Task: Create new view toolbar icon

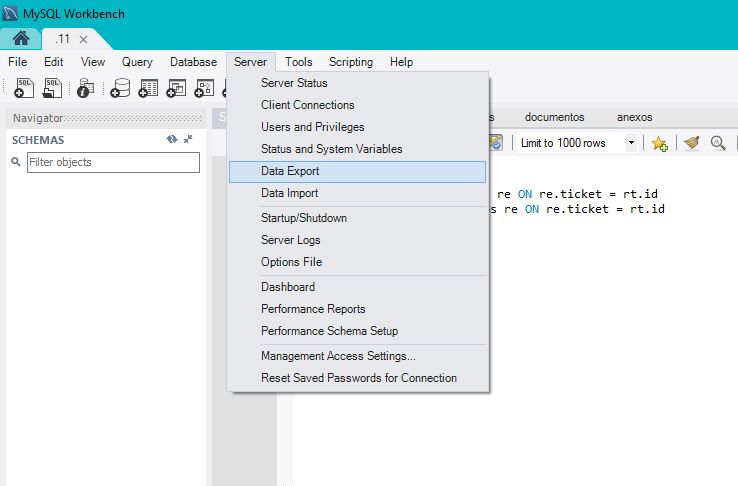Action: 176,88
